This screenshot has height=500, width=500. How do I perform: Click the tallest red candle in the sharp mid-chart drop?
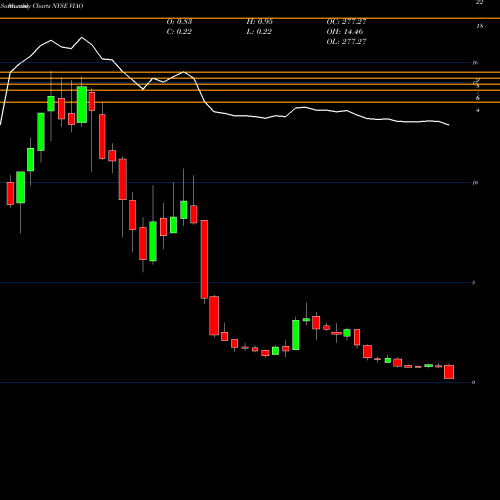point(204,259)
